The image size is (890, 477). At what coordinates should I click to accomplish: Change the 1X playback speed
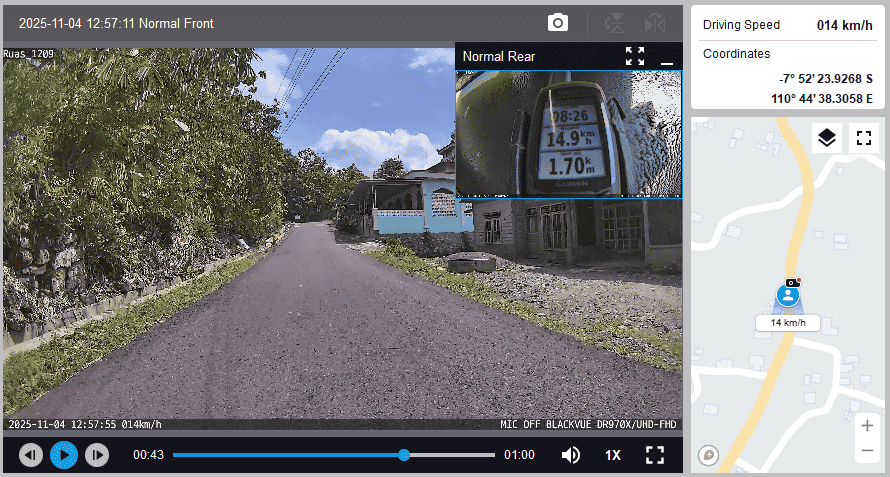[x=613, y=455]
